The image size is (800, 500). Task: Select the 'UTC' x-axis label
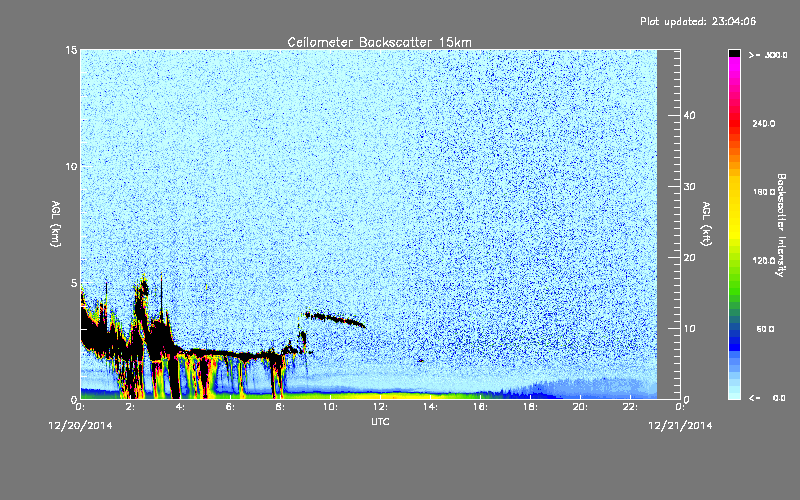(x=380, y=421)
